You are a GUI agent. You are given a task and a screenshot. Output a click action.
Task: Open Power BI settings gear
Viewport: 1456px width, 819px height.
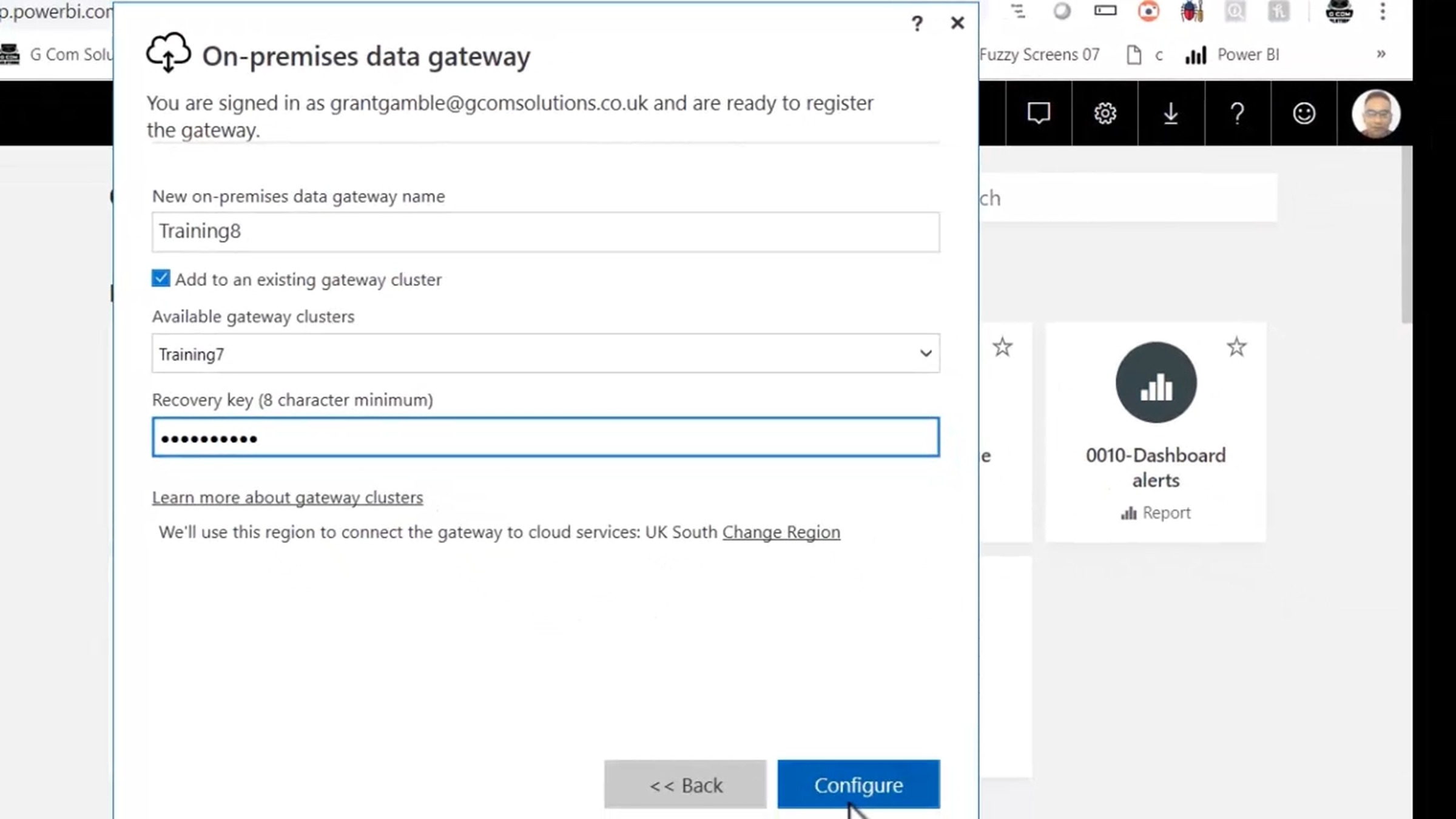[x=1105, y=113]
